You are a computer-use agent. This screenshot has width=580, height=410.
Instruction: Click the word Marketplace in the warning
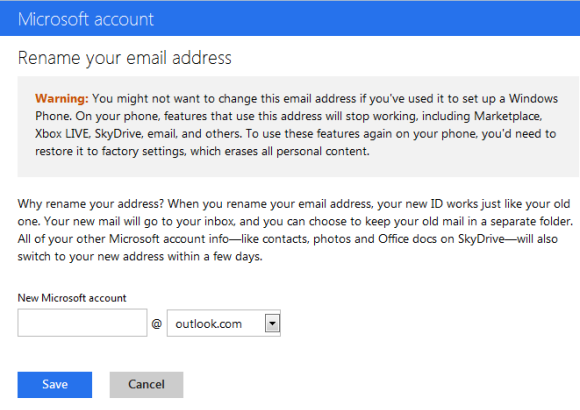coord(508,116)
